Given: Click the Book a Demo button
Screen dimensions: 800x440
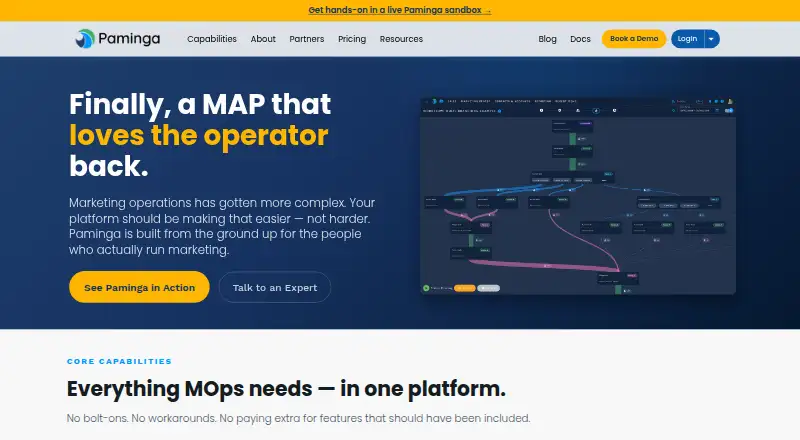Looking at the screenshot, I should click(634, 39).
